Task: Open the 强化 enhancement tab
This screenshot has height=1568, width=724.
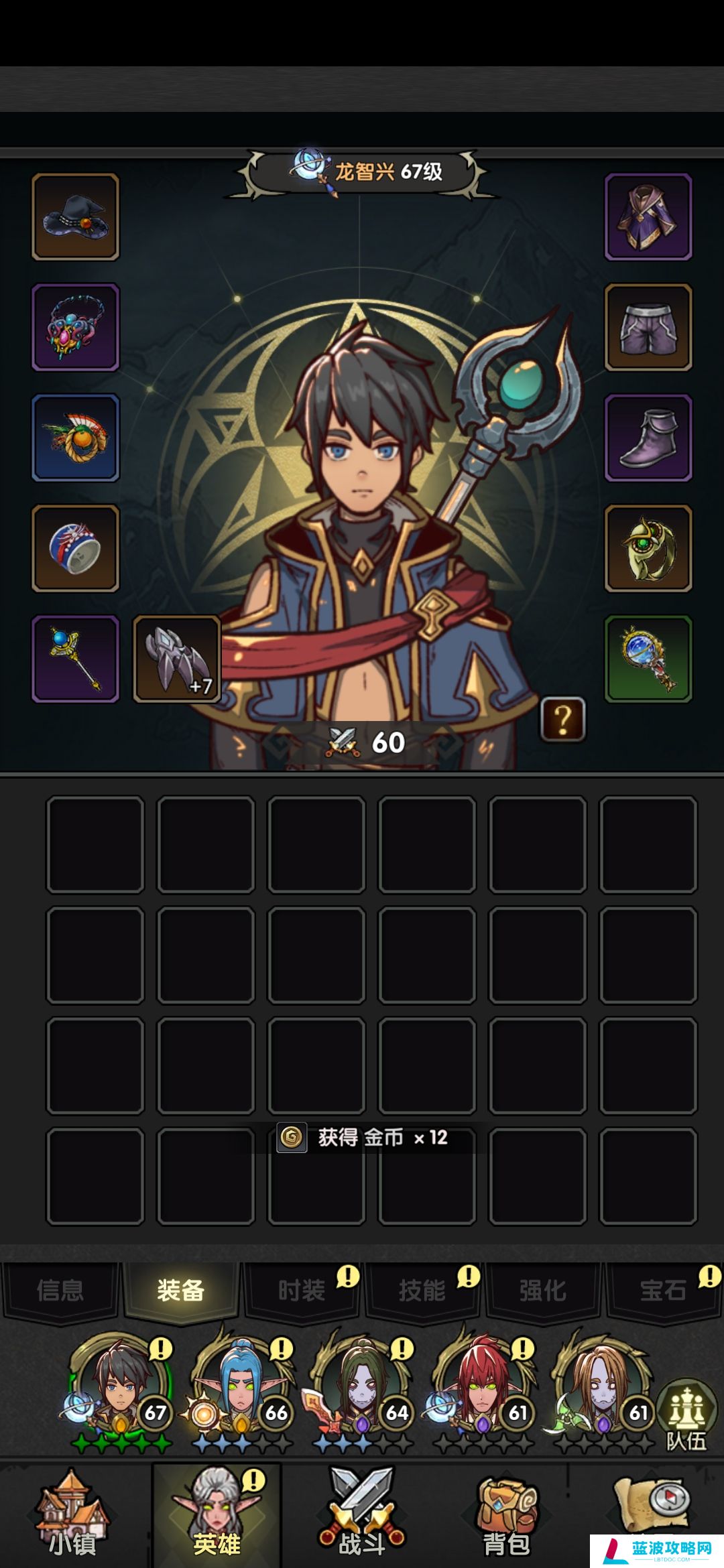Action: (543, 1290)
